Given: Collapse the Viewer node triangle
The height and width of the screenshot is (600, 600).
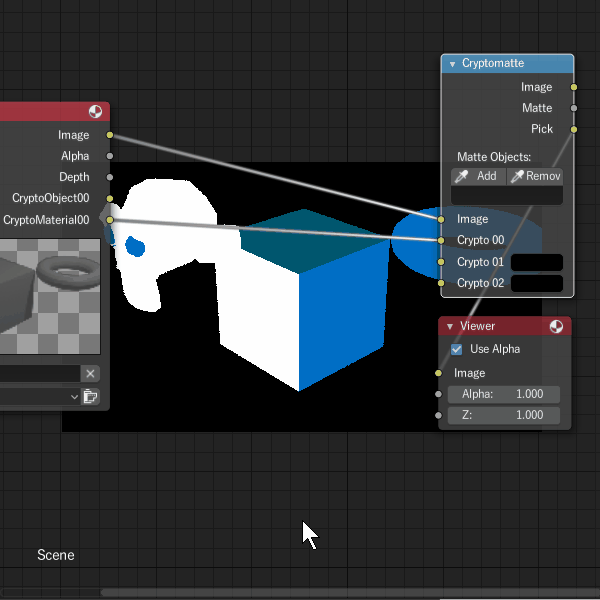Looking at the screenshot, I should point(450,326).
